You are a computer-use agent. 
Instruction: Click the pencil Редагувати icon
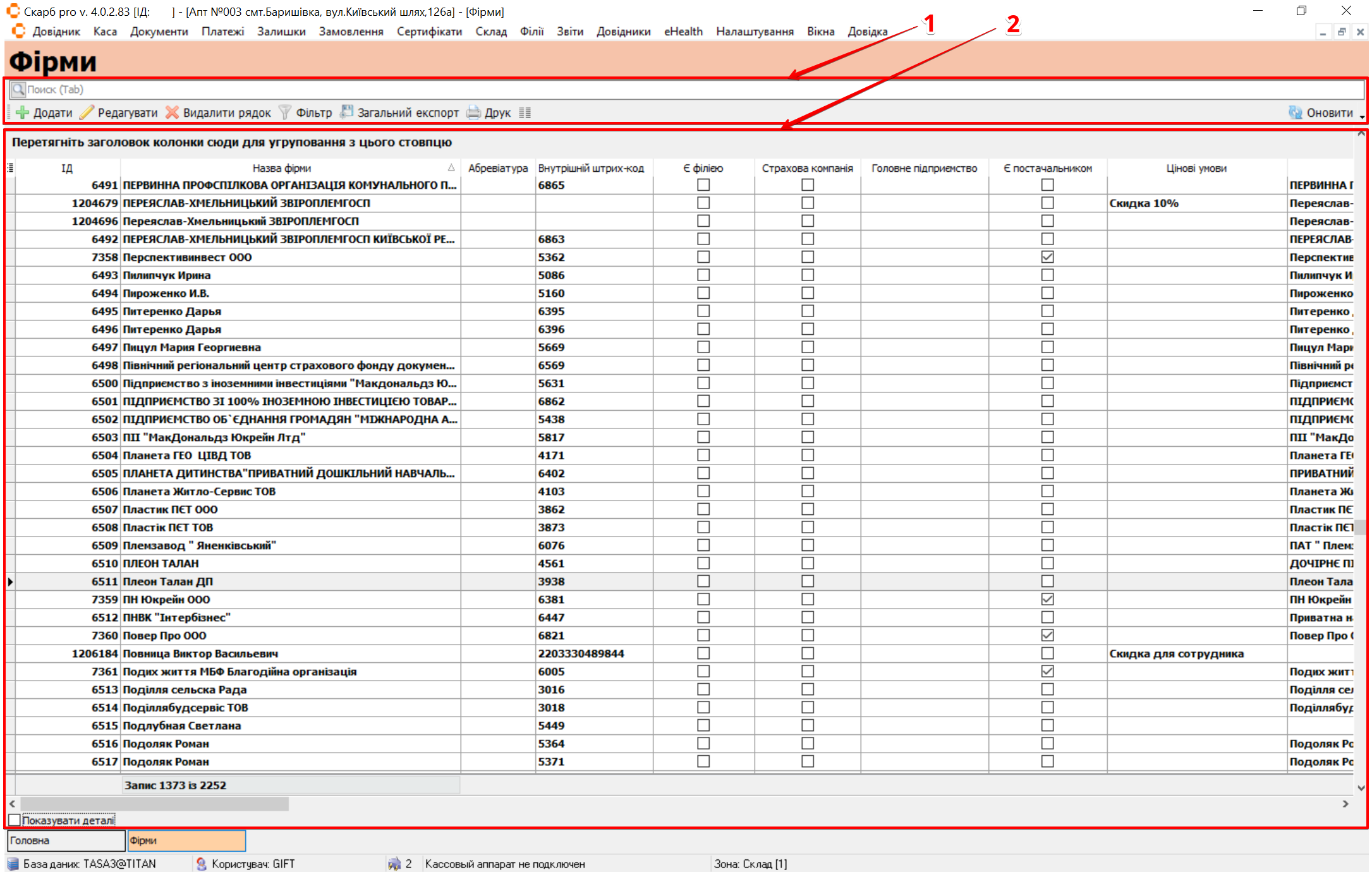coord(87,112)
